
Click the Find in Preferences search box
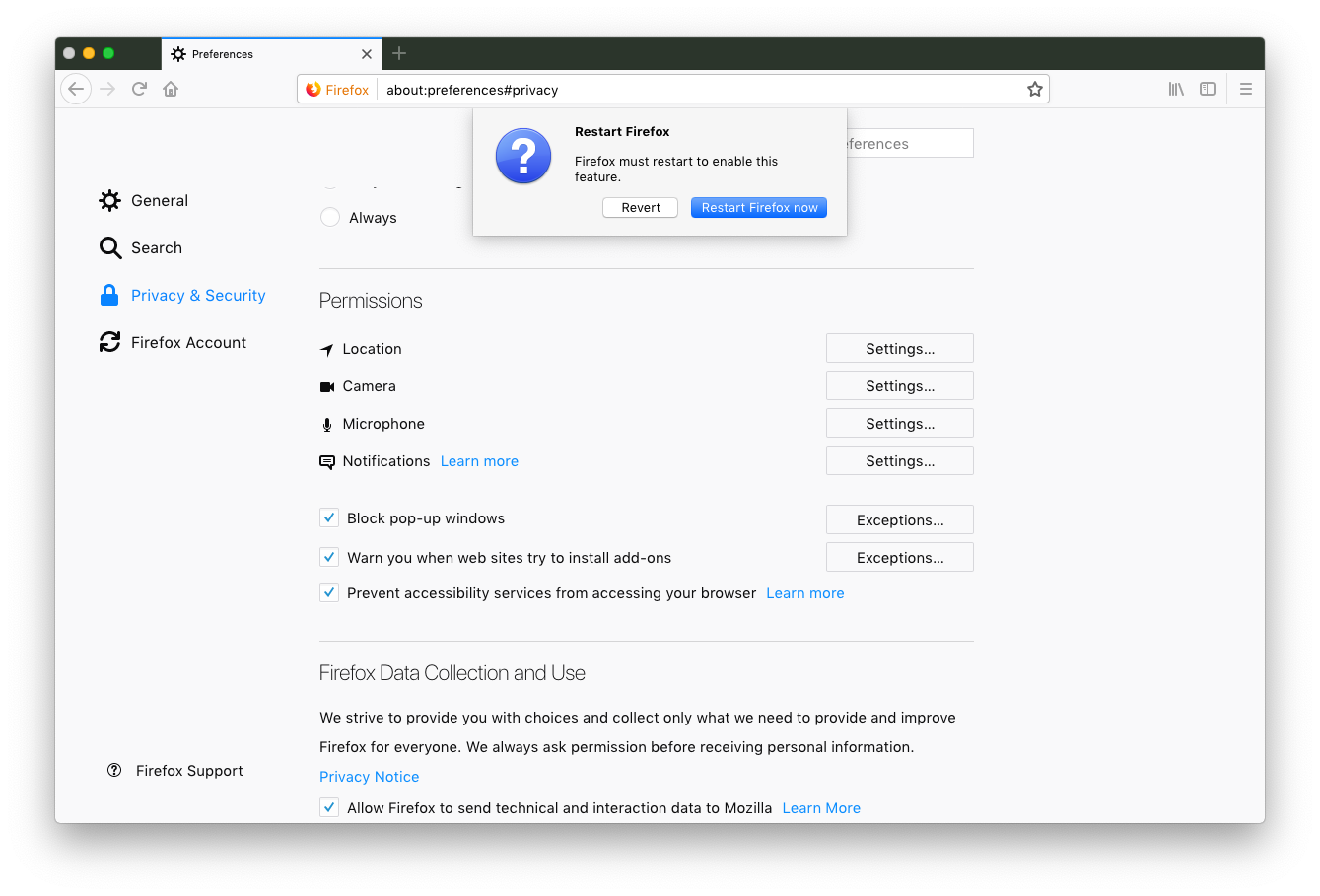pyautogui.click(x=910, y=143)
